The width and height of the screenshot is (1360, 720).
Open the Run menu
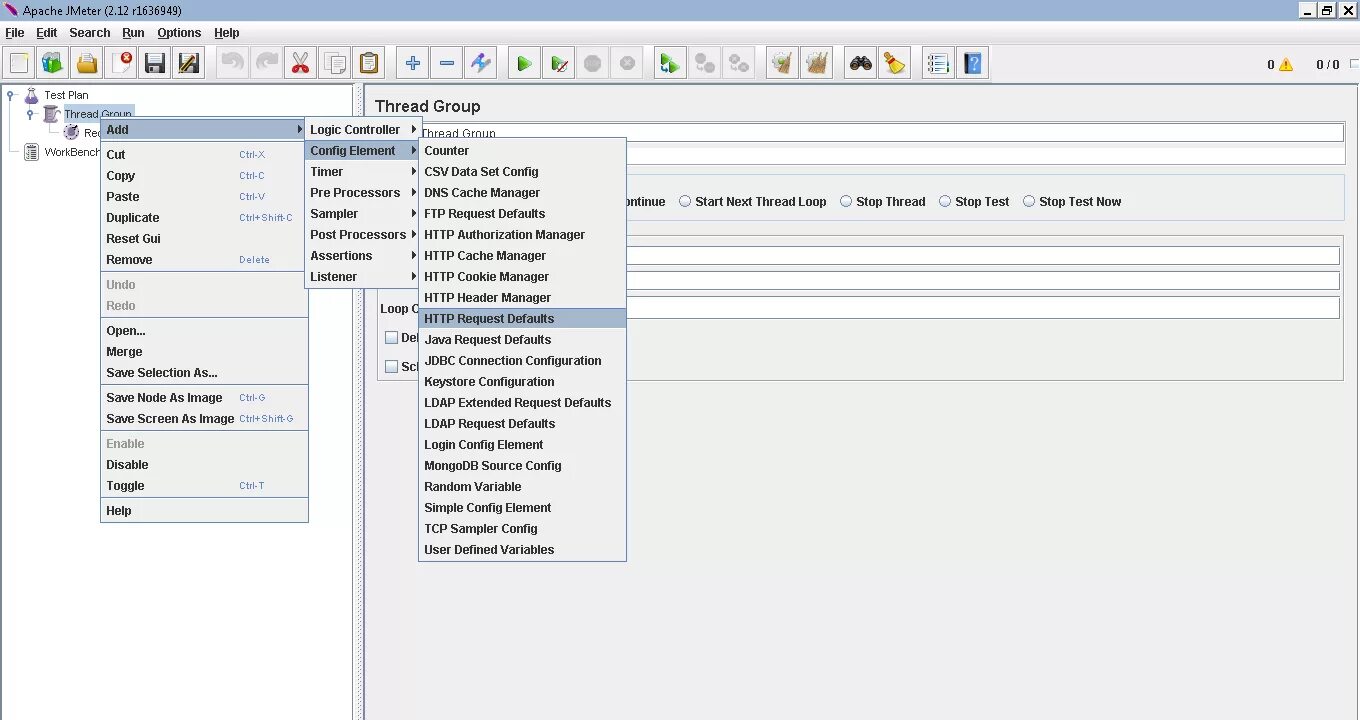(x=133, y=32)
